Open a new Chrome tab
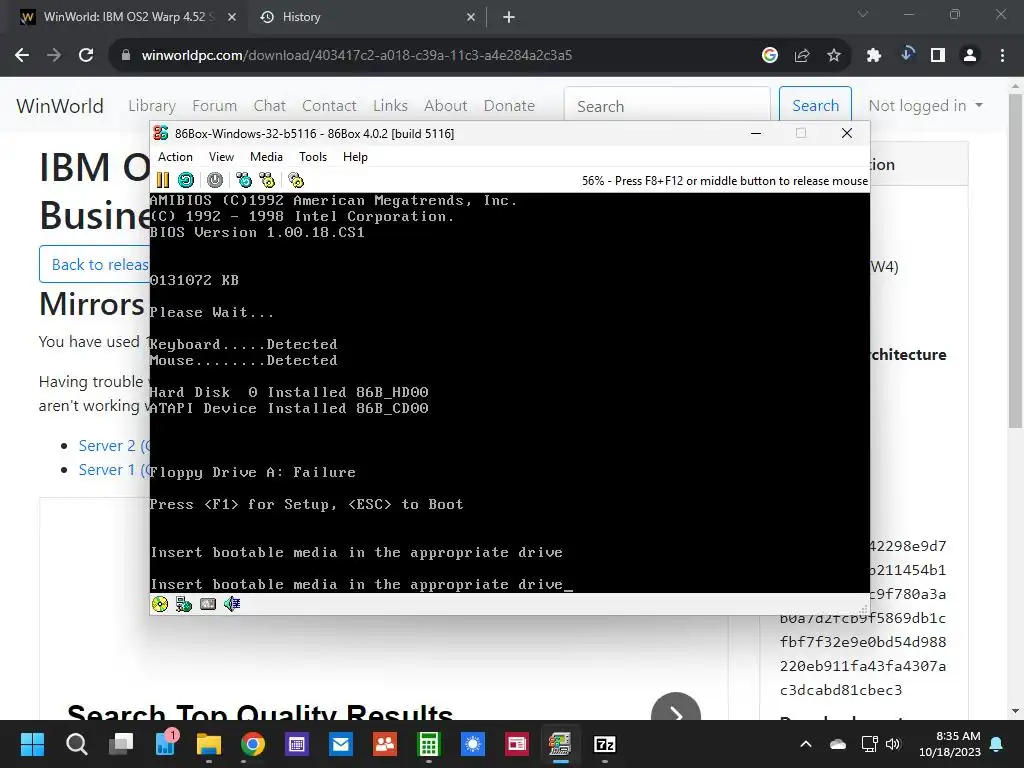 pos(509,18)
